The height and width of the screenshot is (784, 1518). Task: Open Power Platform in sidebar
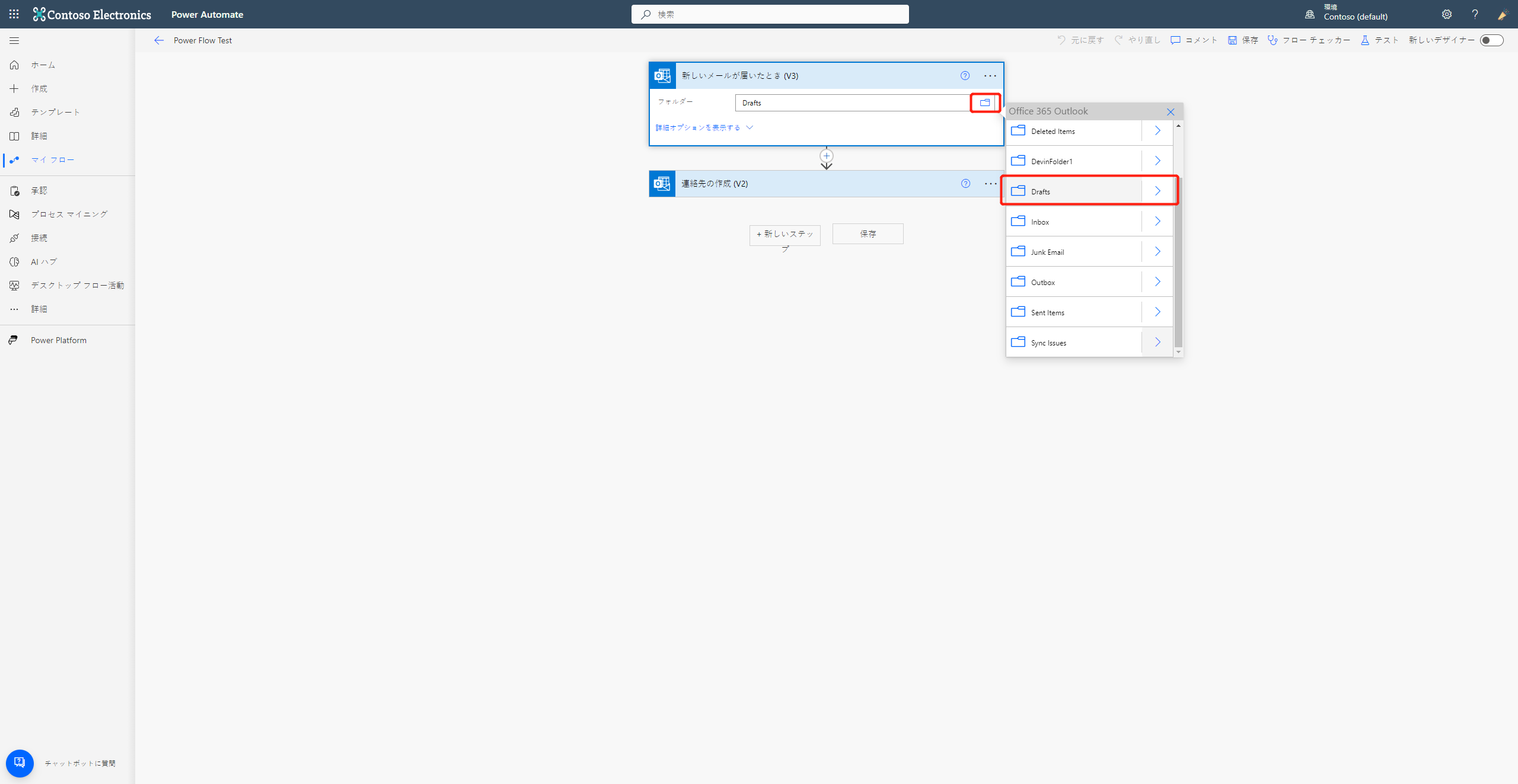coord(68,340)
